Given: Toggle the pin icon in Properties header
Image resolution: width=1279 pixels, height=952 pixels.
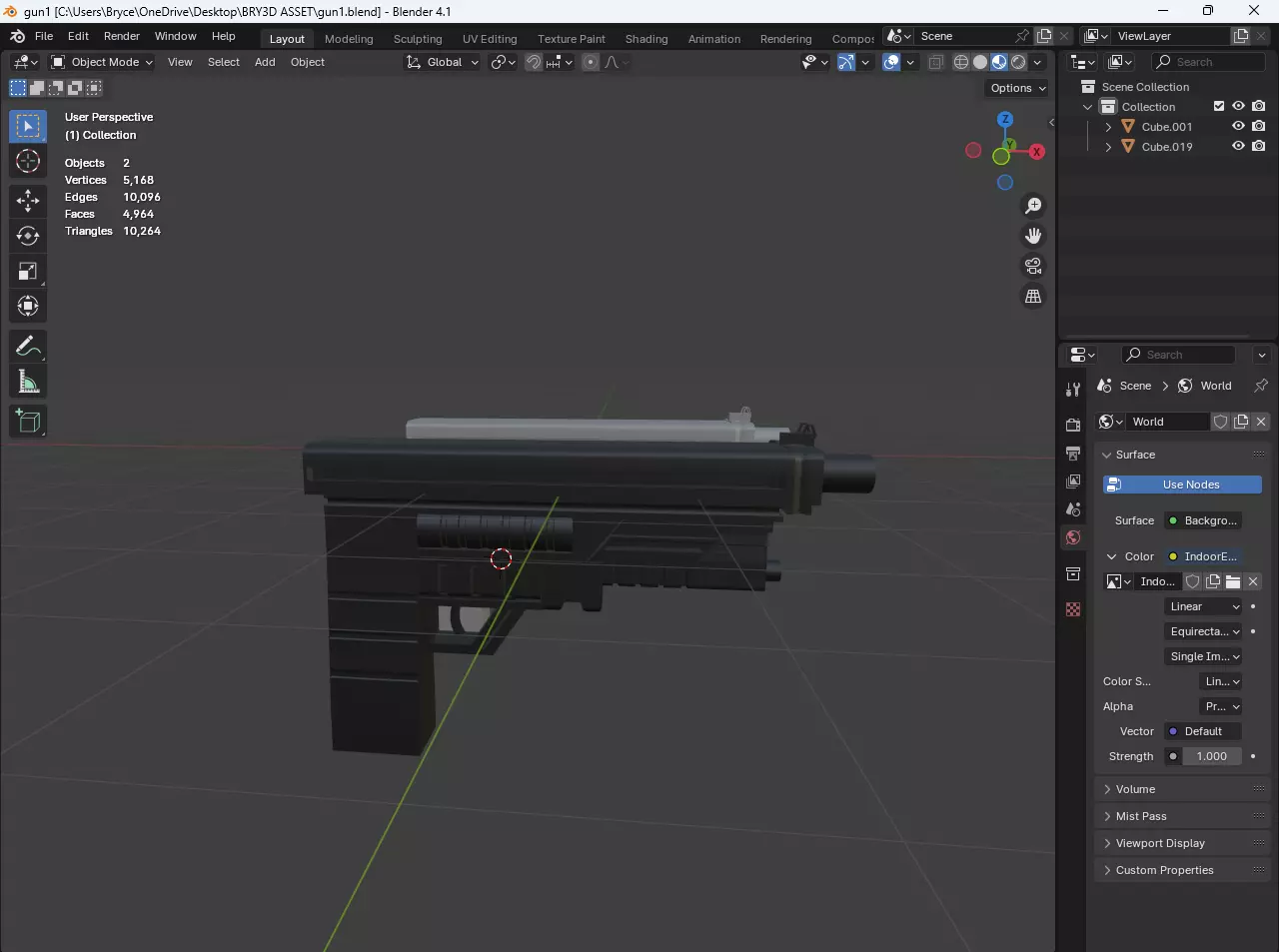Looking at the screenshot, I should pyautogui.click(x=1261, y=386).
